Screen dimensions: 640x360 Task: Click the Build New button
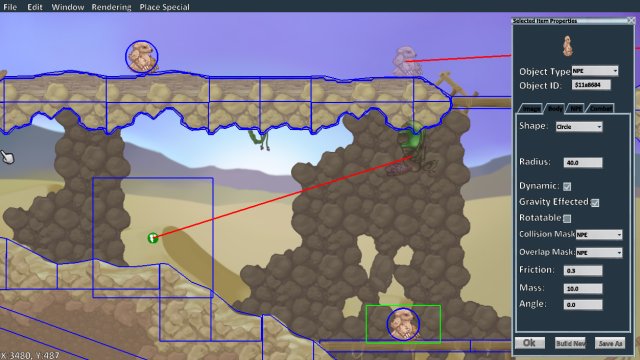[570, 343]
